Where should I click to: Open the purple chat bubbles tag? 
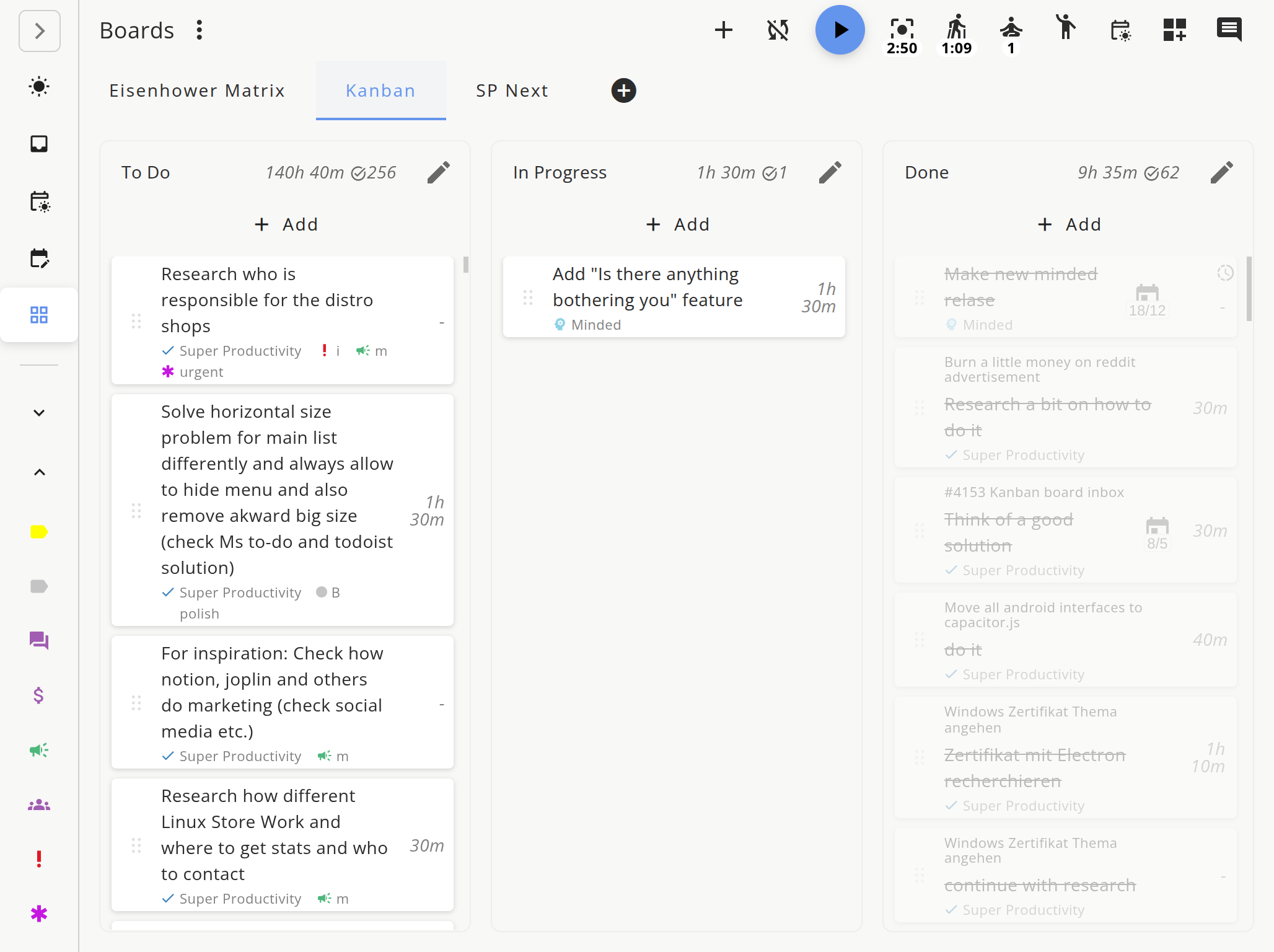click(39, 641)
